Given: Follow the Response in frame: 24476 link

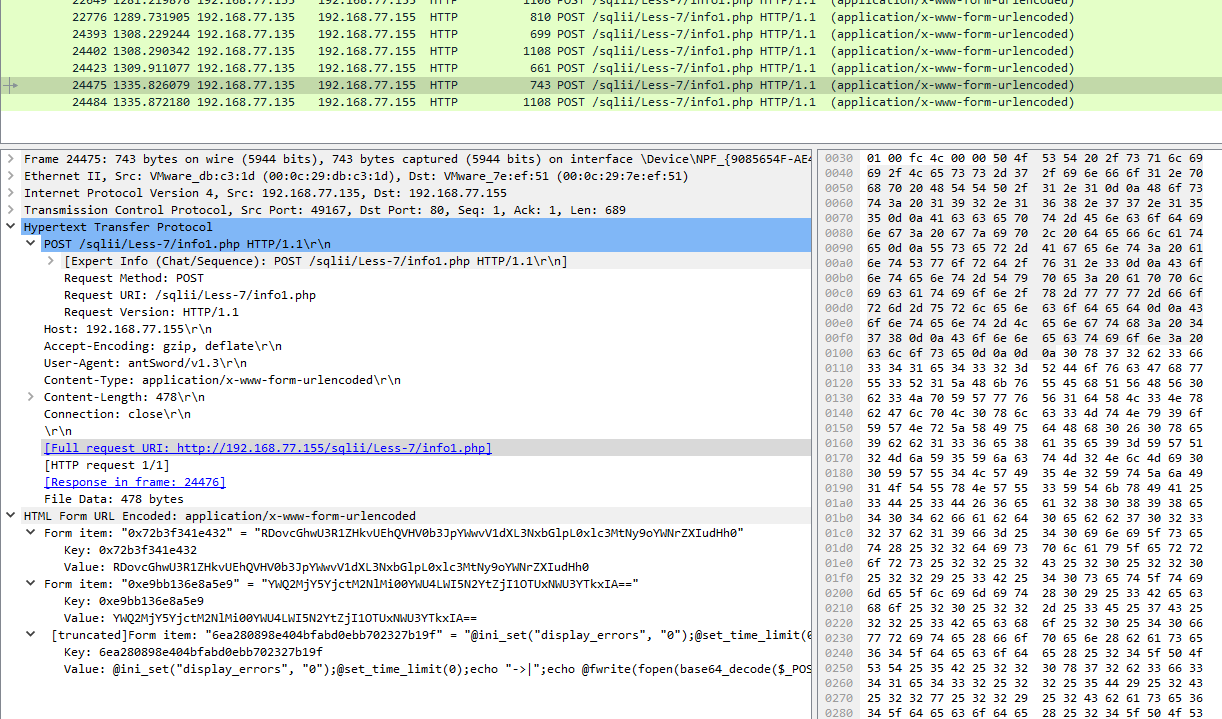Looking at the screenshot, I should coord(135,482).
